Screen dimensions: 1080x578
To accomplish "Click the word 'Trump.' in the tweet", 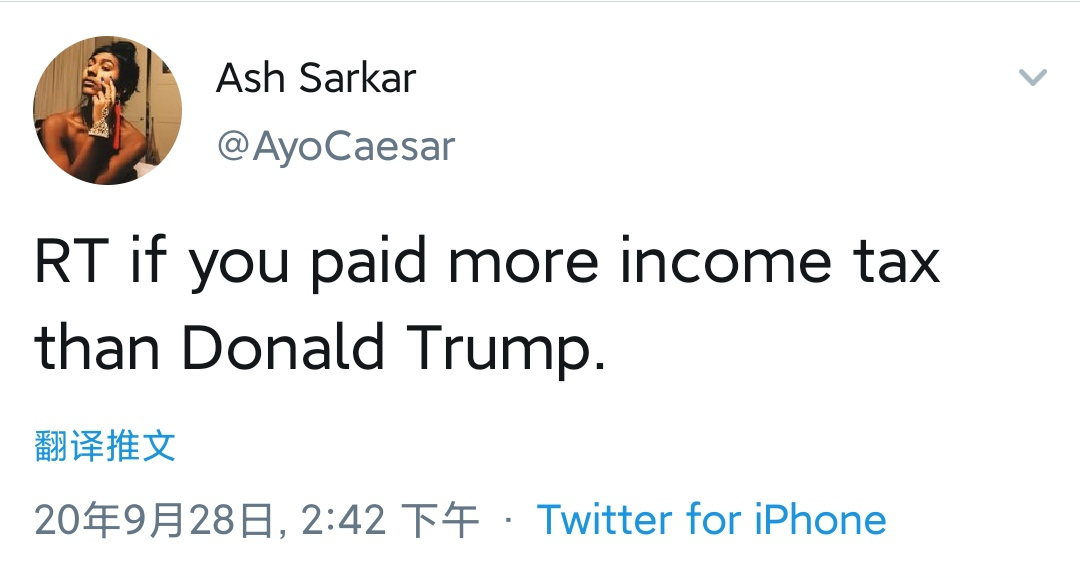I will (x=506, y=350).
